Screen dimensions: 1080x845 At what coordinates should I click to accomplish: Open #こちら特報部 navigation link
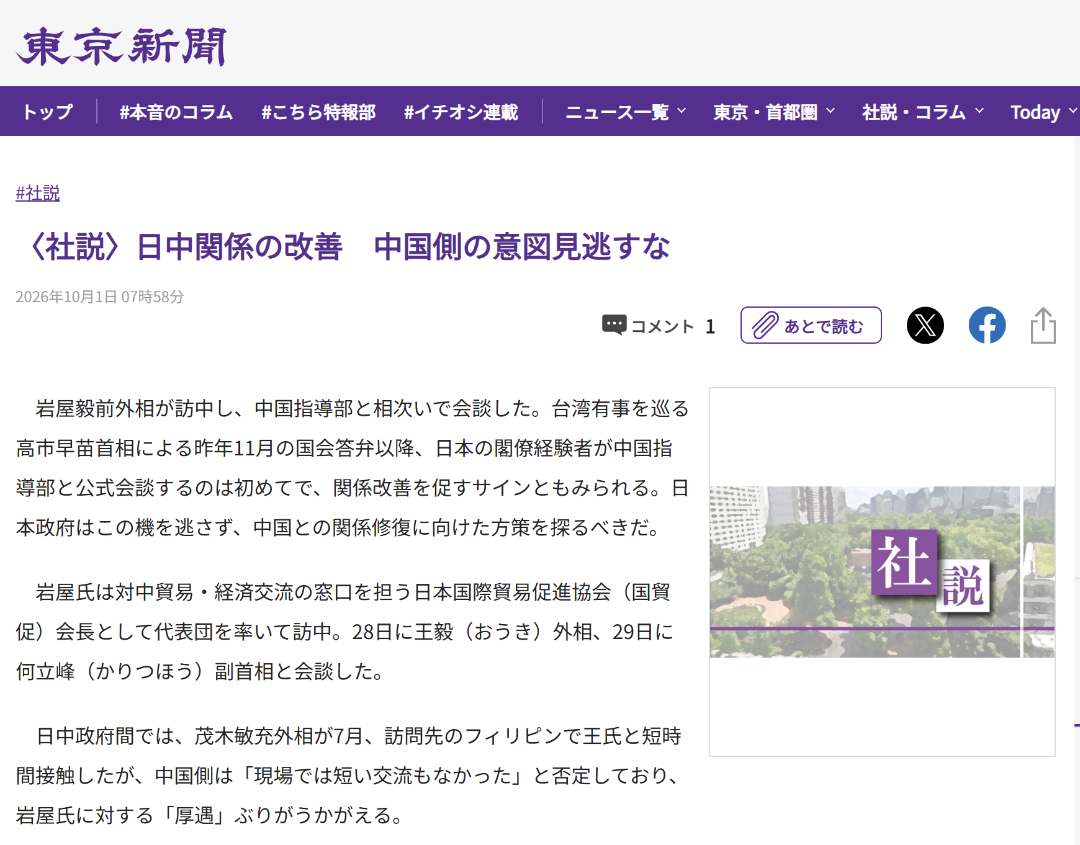pos(318,112)
